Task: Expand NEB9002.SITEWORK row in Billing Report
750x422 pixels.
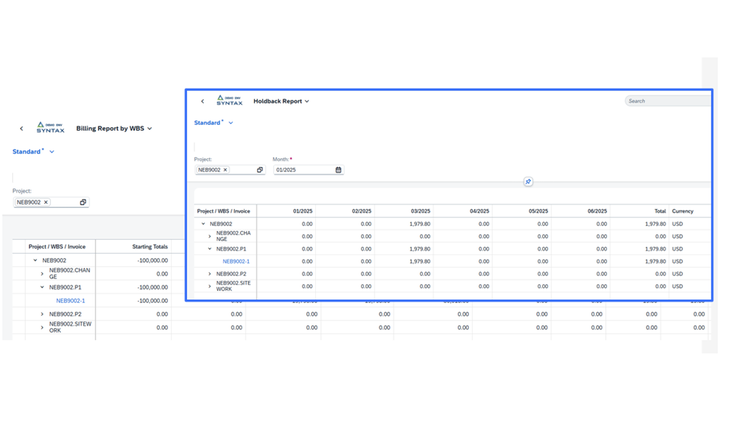Action: click(x=42, y=328)
